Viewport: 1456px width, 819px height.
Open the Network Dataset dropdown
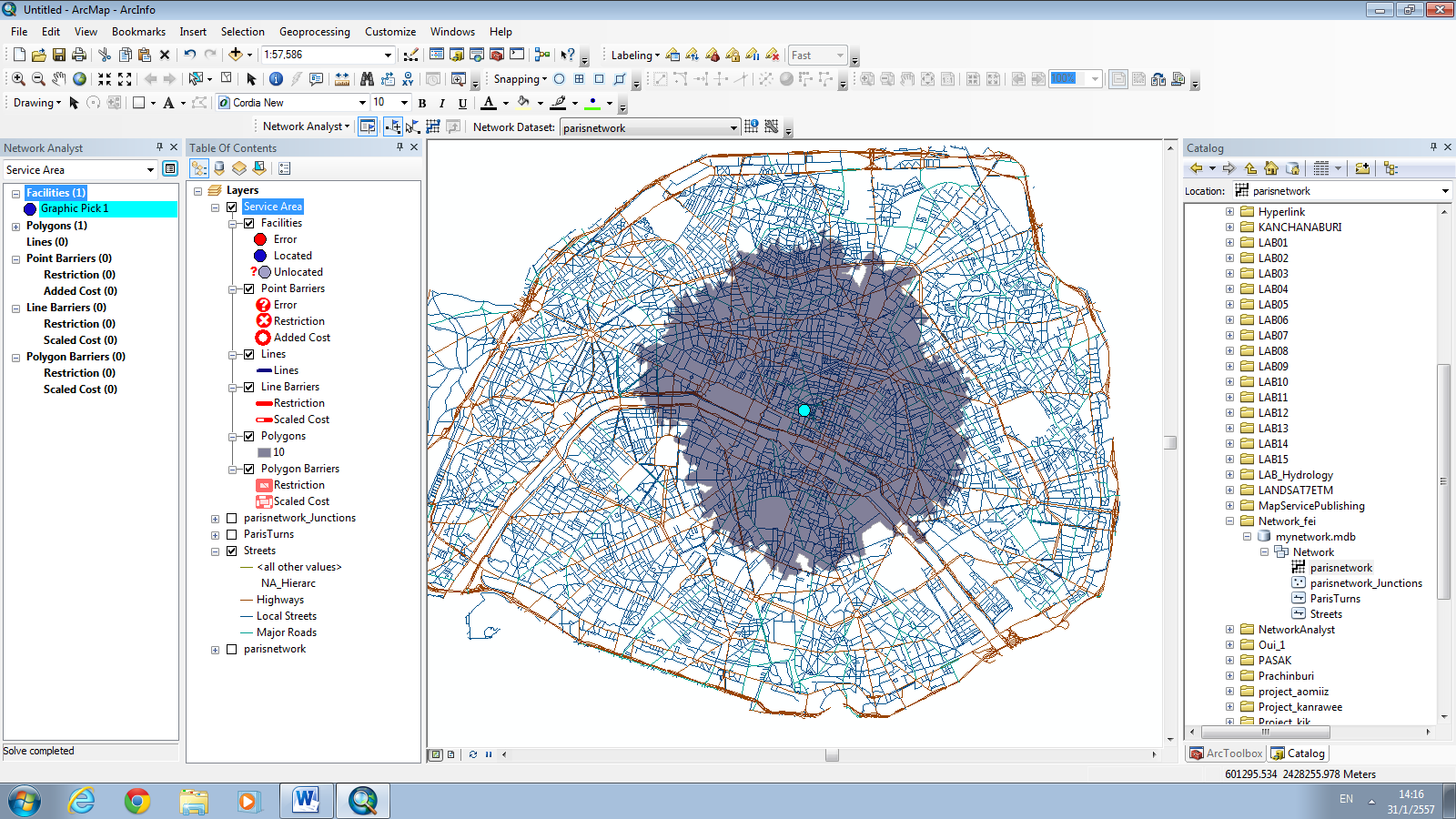[733, 127]
